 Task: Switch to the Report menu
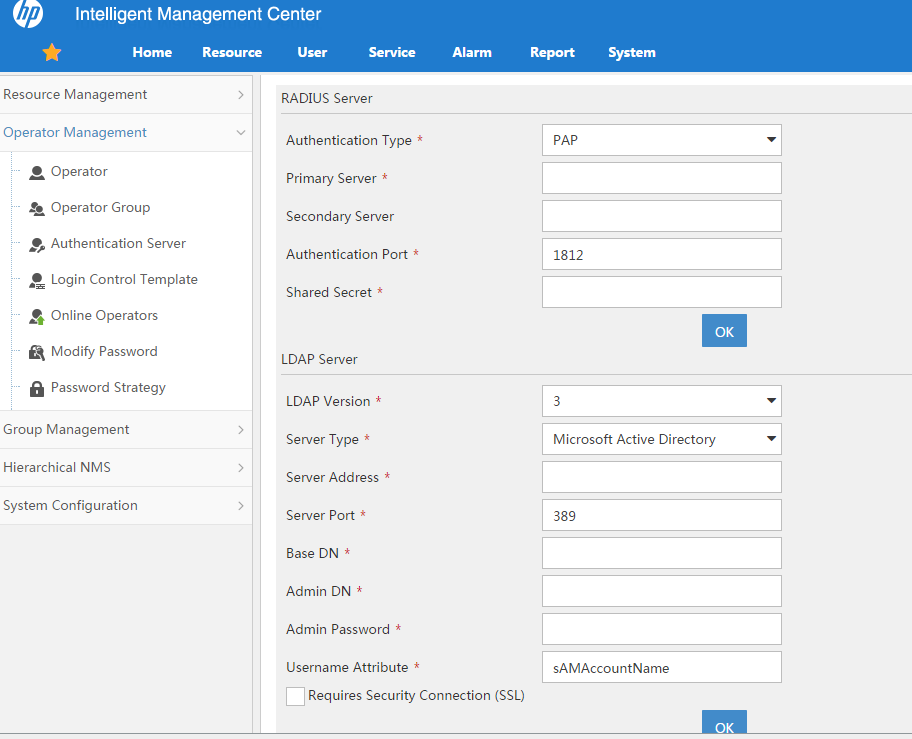pyautogui.click(x=552, y=51)
